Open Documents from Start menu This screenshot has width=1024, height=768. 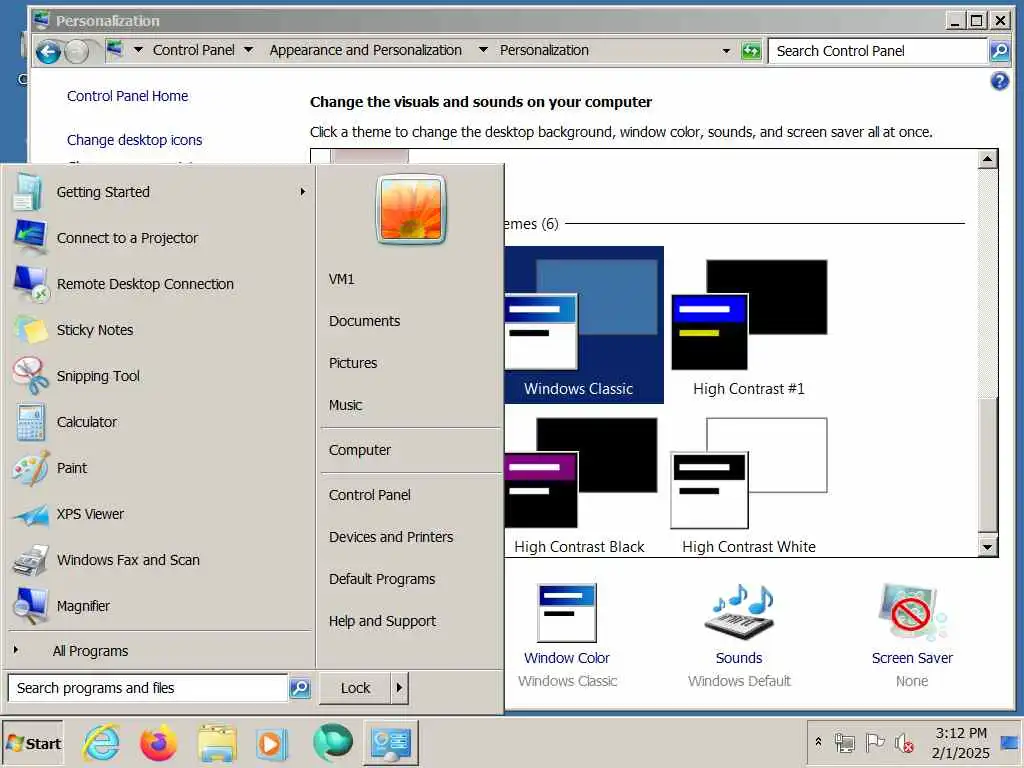tap(411, 321)
